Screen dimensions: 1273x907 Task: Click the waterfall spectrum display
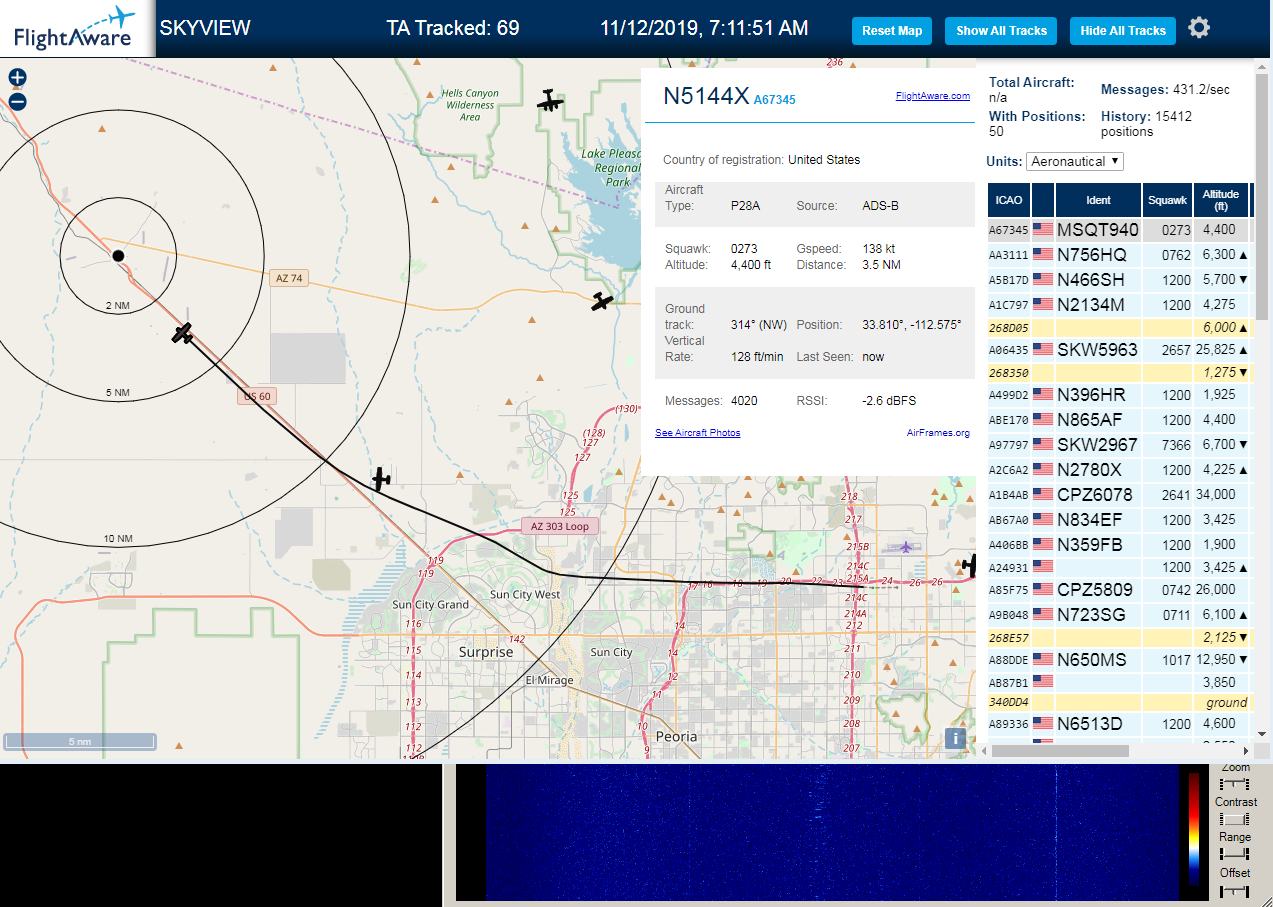tap(831, 832)
